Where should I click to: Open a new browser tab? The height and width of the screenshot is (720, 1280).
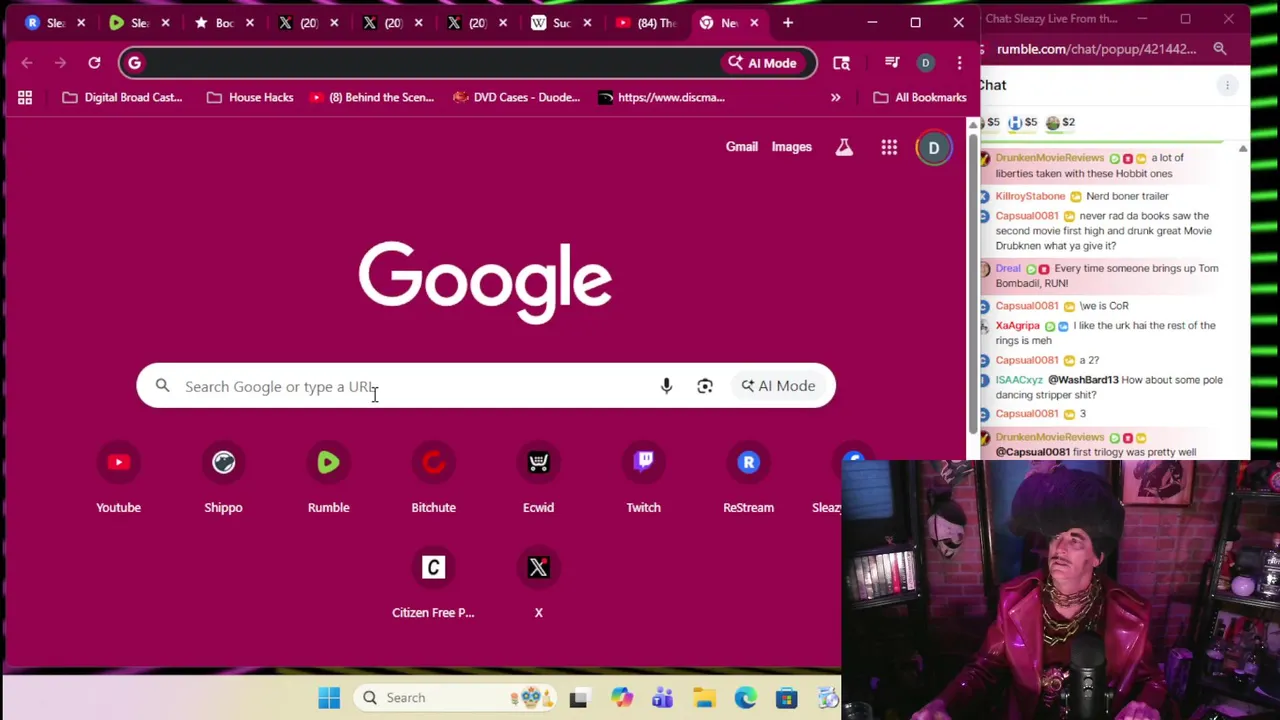point(788,22)
